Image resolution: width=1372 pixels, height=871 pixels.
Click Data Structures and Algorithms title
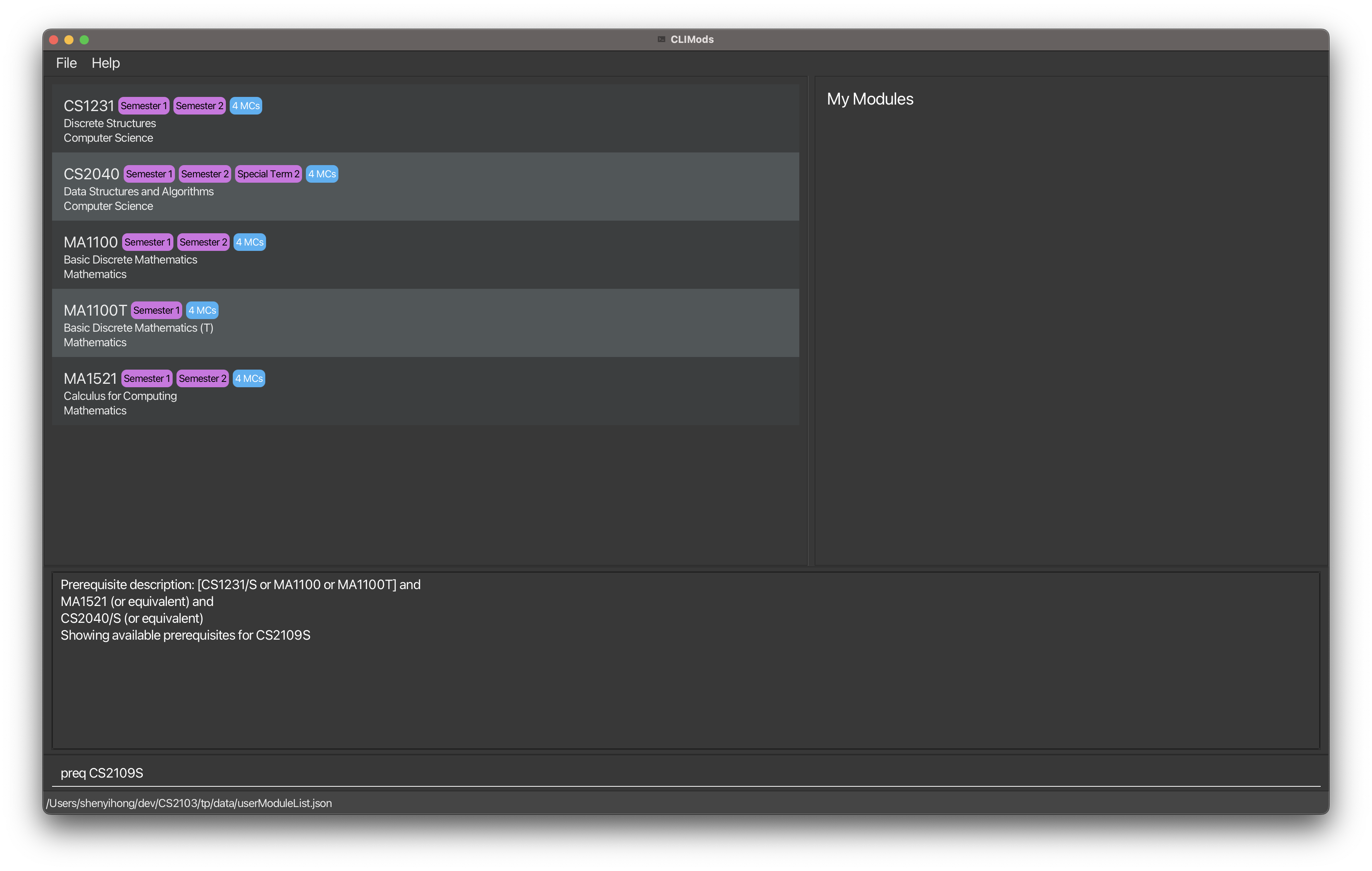139,192
